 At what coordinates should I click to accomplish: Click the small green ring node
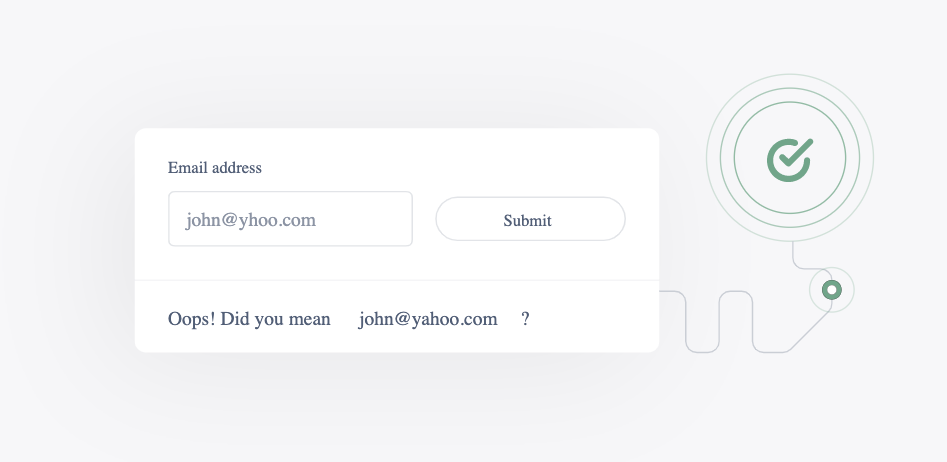832,290
